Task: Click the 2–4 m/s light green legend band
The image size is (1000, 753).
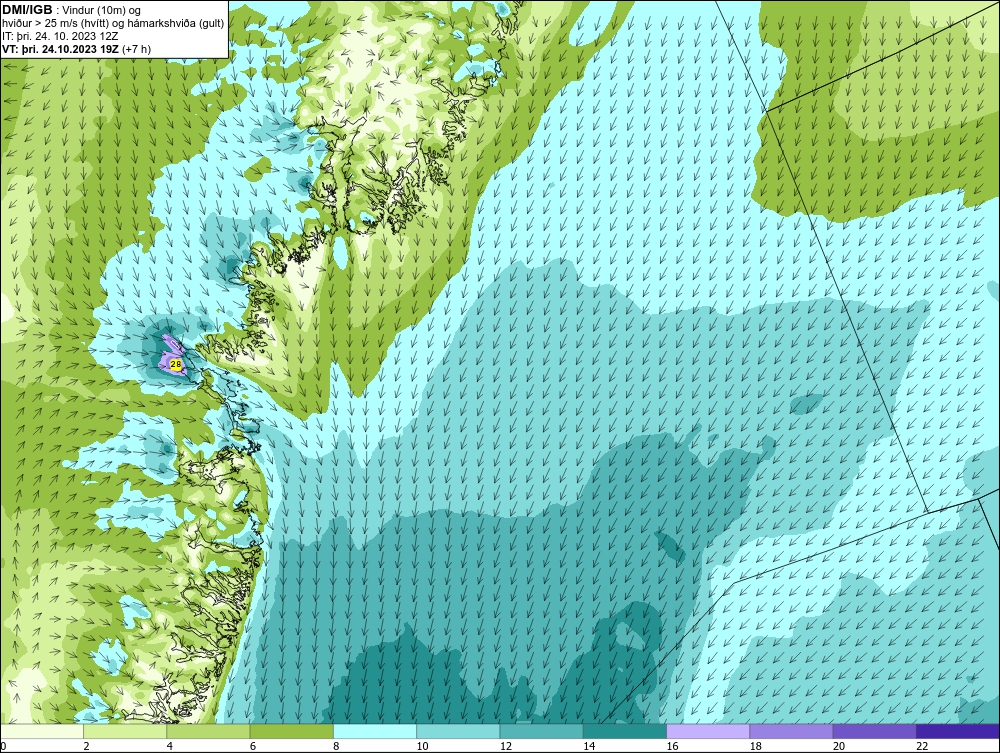Action: coord(125,731)
